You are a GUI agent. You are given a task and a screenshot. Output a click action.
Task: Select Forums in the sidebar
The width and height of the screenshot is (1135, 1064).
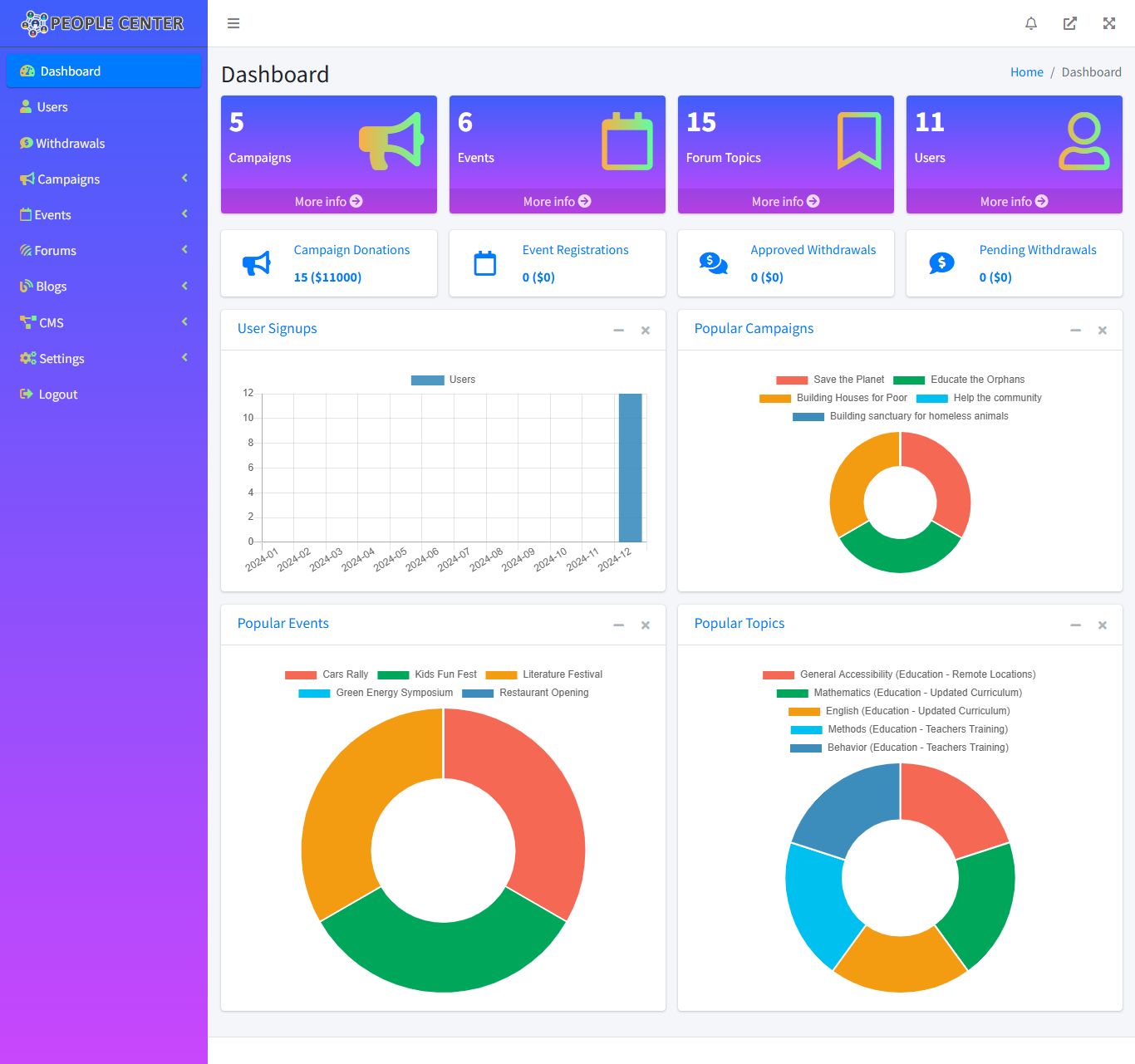[104, 250]
